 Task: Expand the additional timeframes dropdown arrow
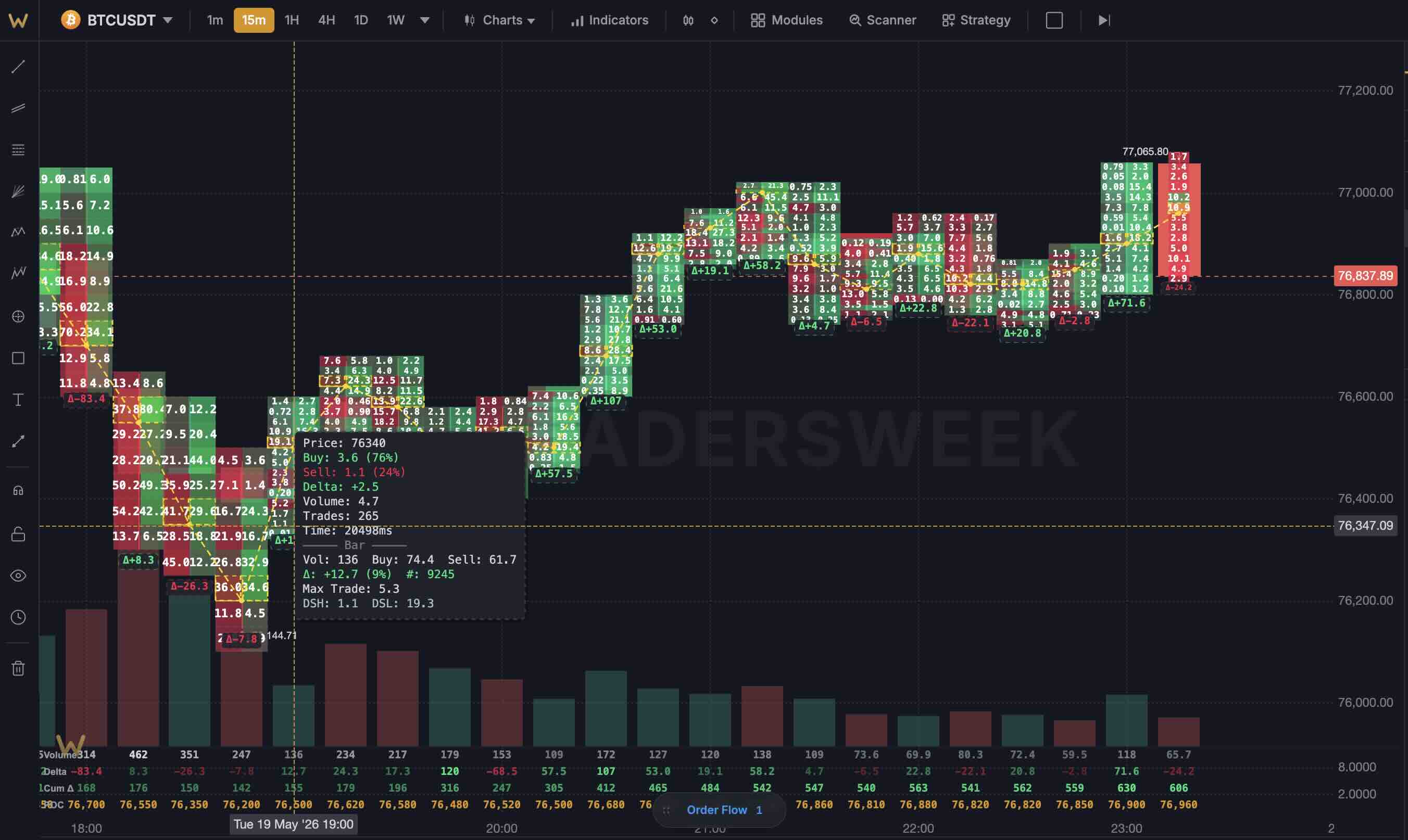click(424, 20)
